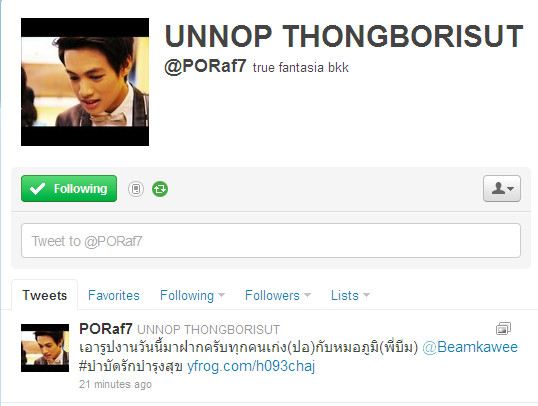Click the @PORaf7 handle under the name
The width and height of the screenshot is (538, 406).
tap(205, 66)
